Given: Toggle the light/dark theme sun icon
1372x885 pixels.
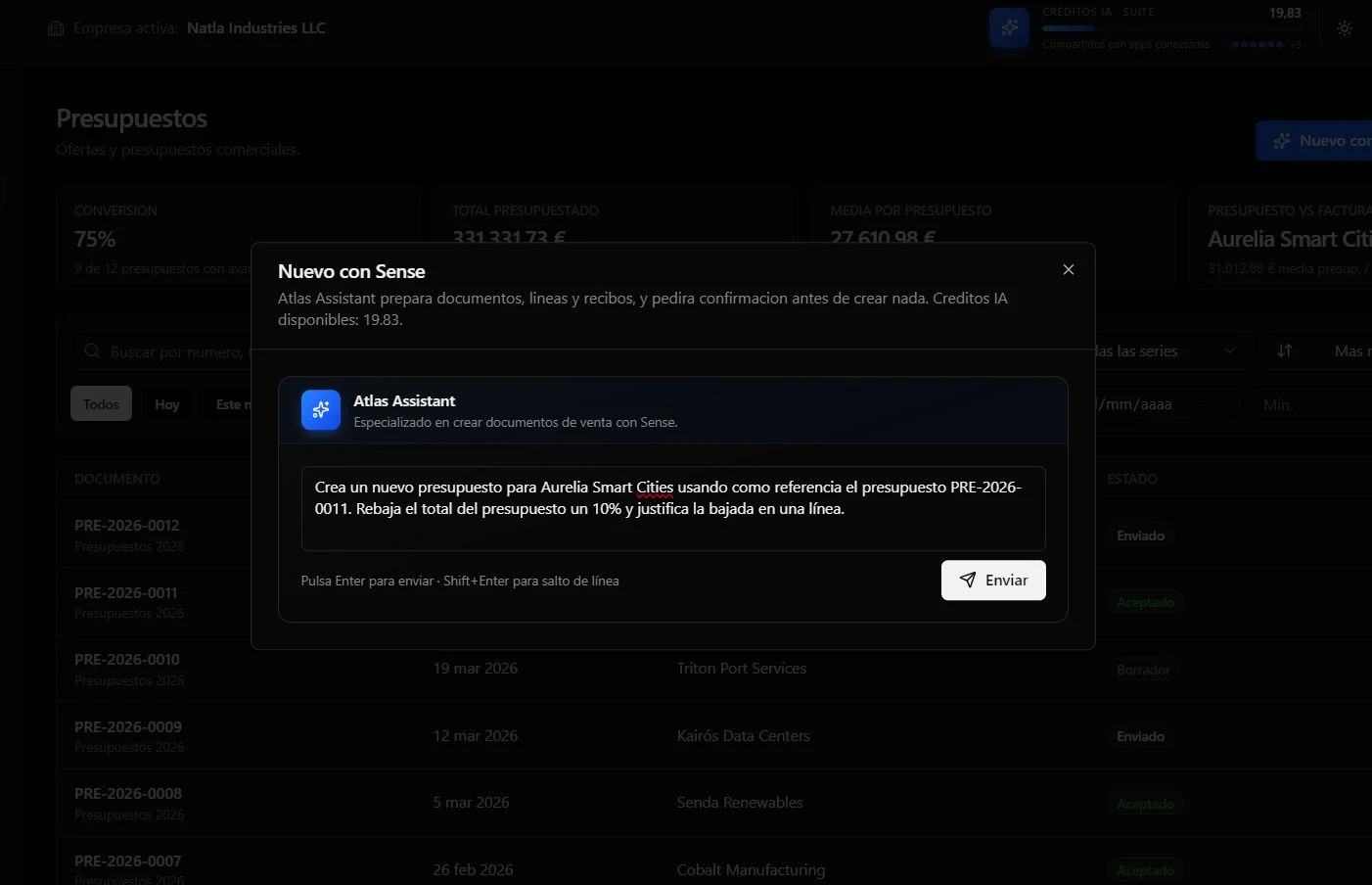Looking at the screenshot, I should tap(1345, 28).
